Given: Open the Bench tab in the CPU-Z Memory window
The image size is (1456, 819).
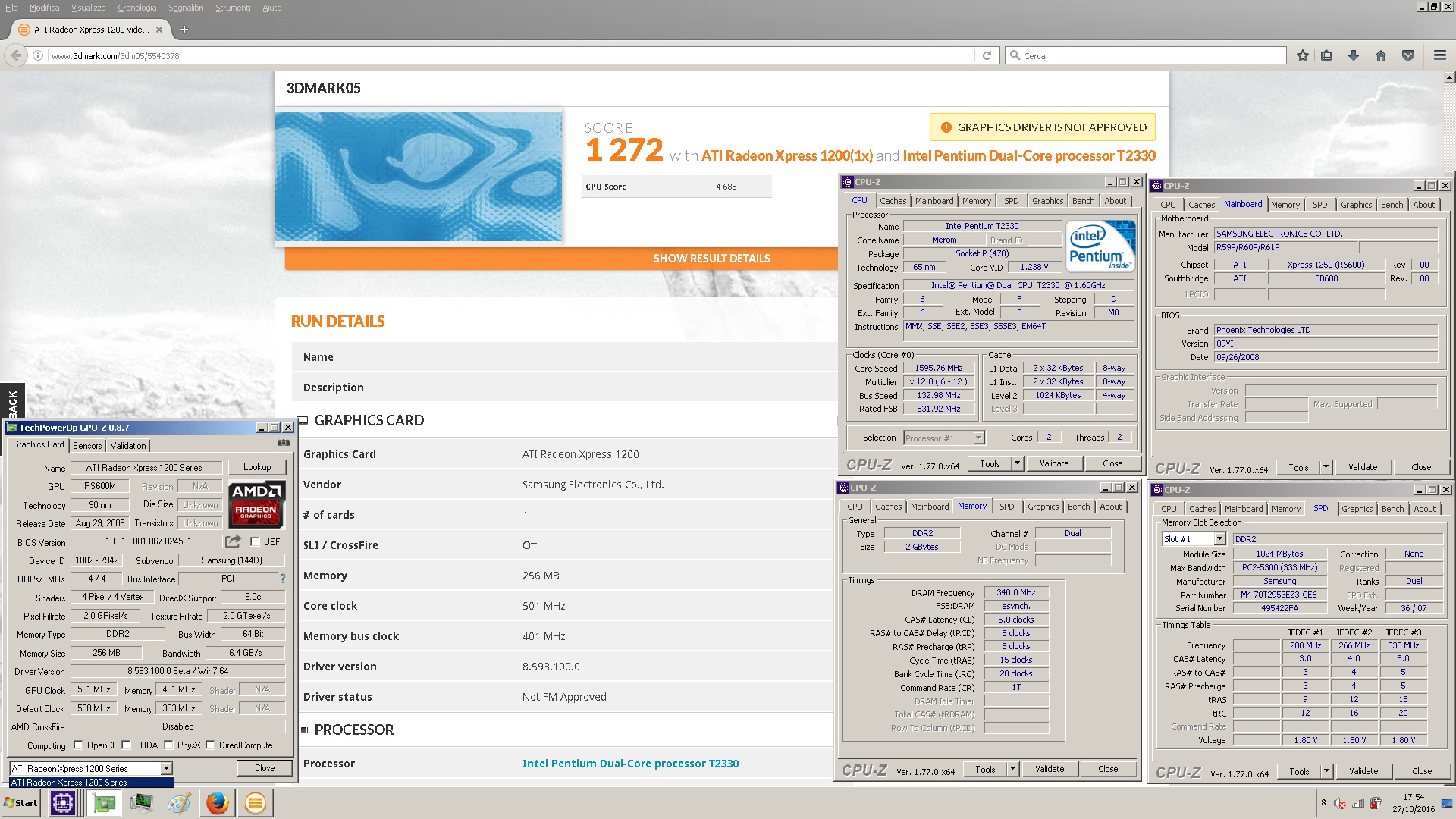Looking at the screenshot, I should pyautogui.click(x=1078, y=507).
